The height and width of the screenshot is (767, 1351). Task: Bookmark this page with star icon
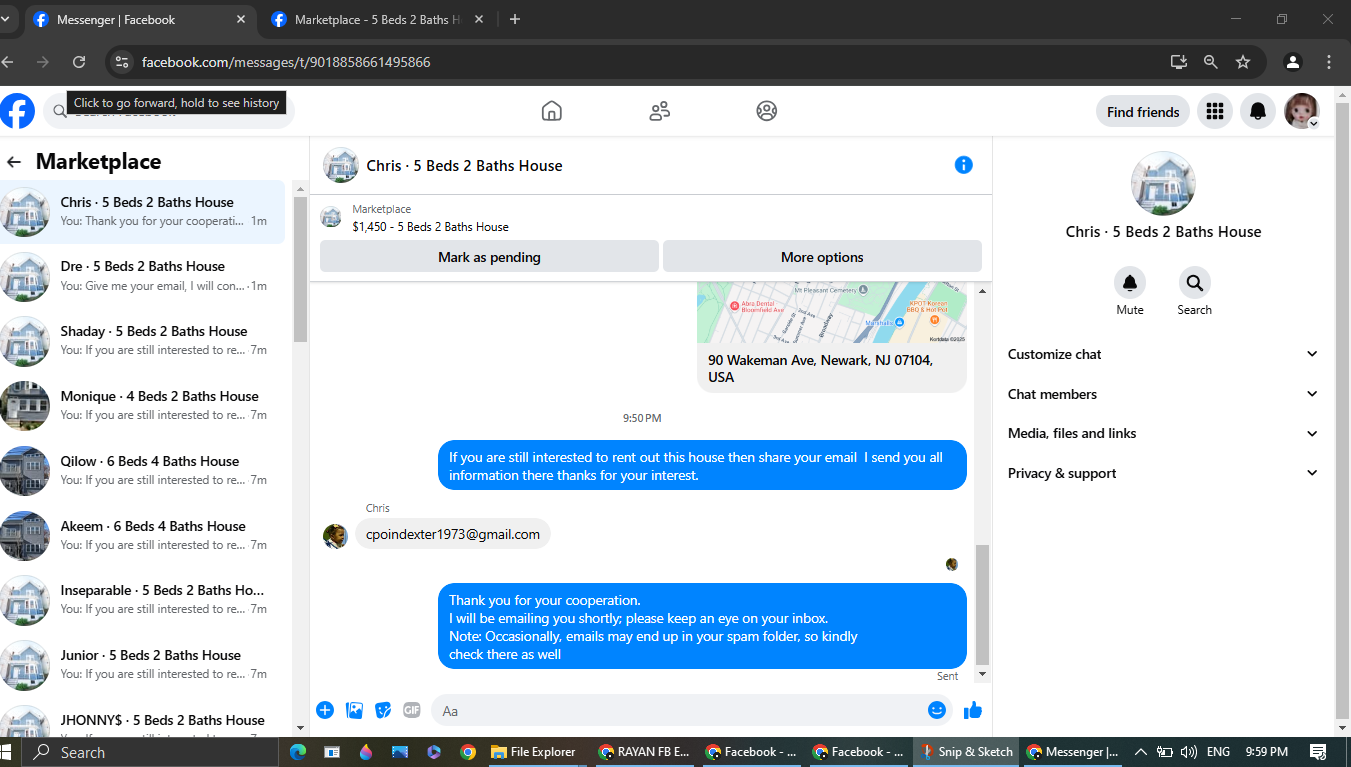click(1243, 62)
